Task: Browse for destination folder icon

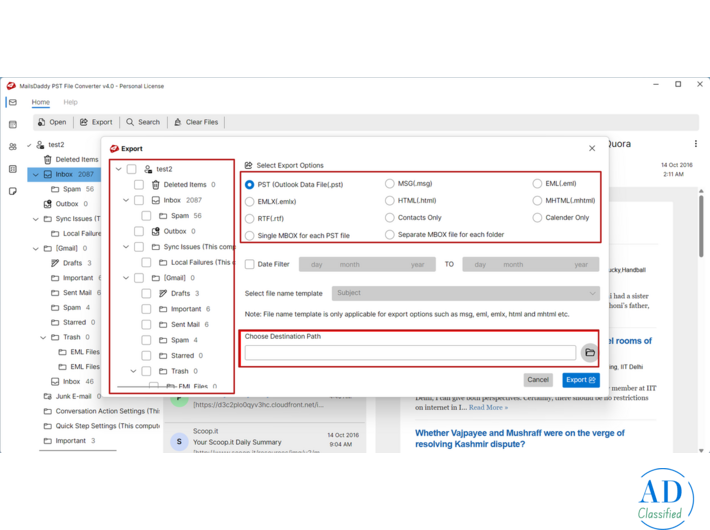Action: (x=590, y=352)
